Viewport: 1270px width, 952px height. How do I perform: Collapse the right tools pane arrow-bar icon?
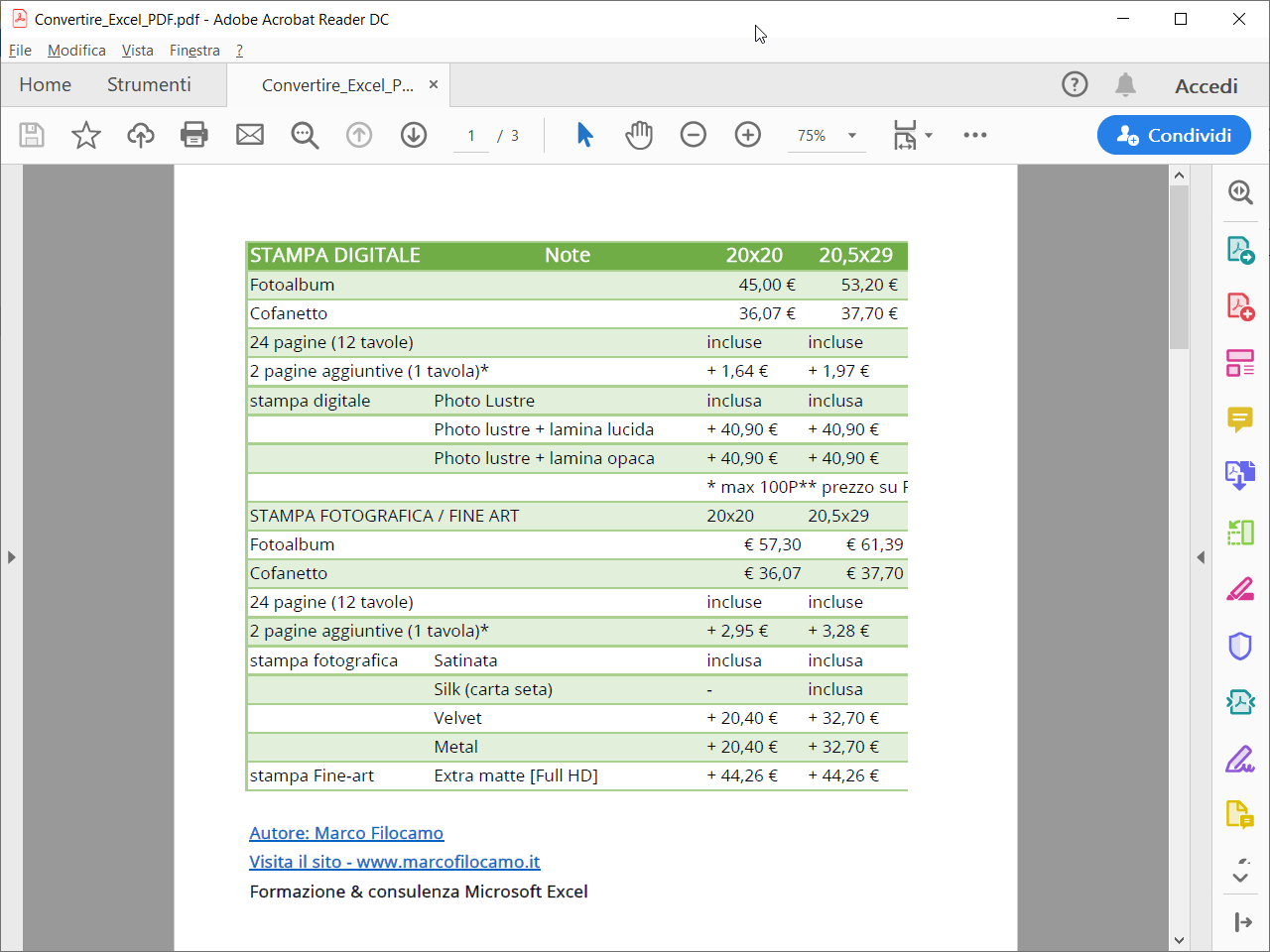(1242, 922)
